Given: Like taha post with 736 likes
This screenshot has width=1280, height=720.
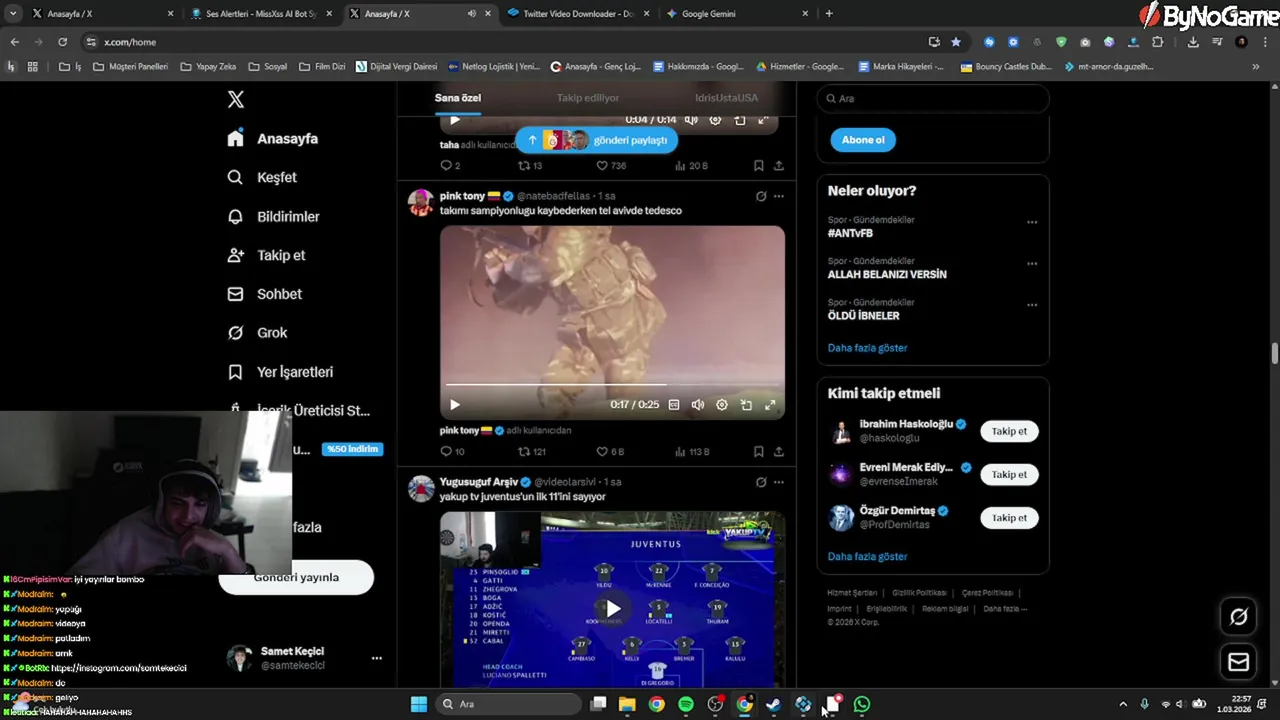Looking at the screenshot, I should [611, 166].
